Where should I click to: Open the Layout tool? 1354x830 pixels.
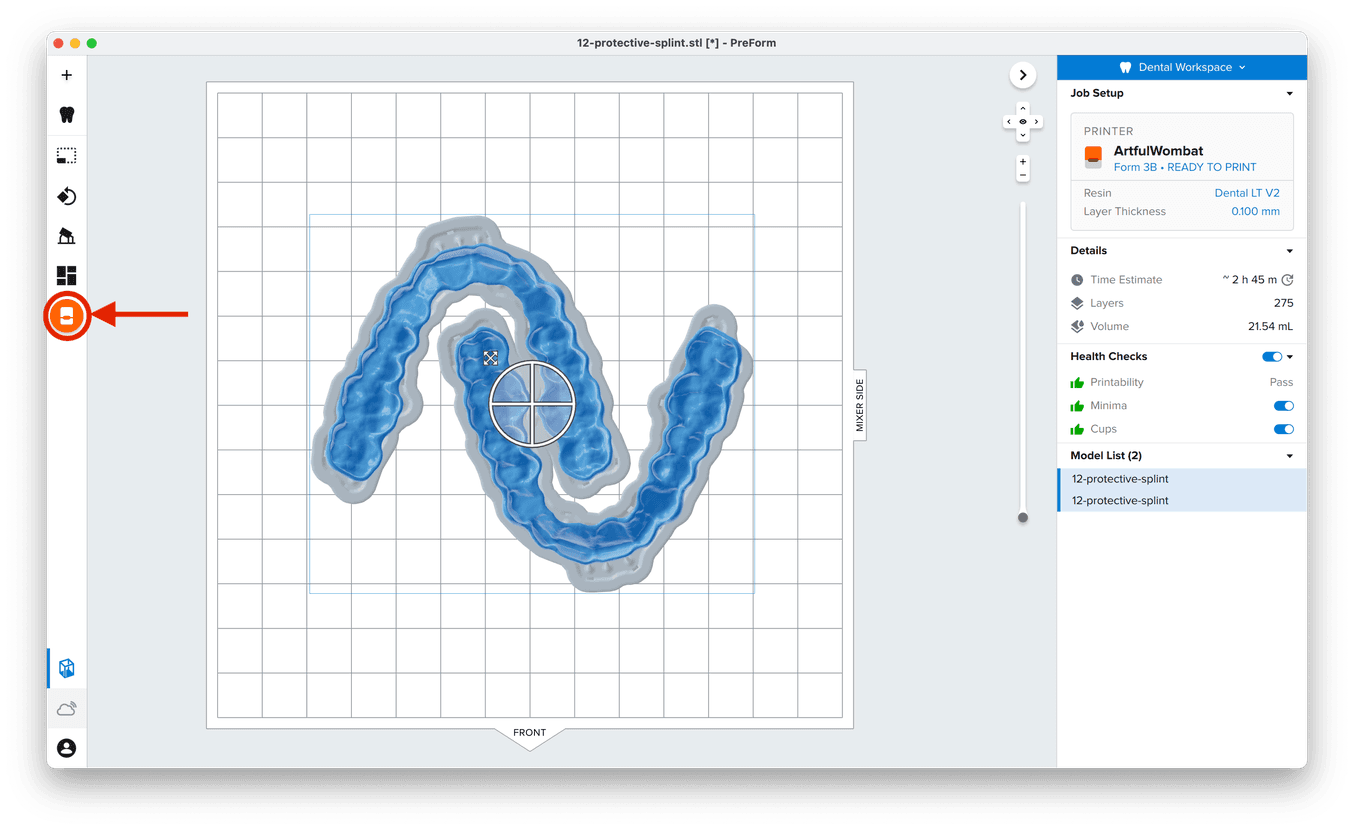[67, 276]
